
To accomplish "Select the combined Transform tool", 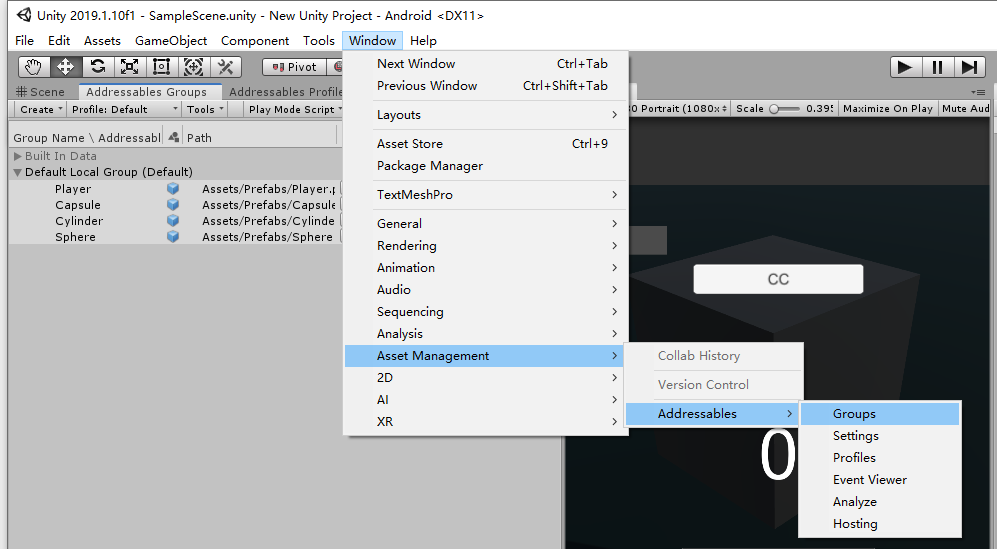I will (x=193, y=66).
